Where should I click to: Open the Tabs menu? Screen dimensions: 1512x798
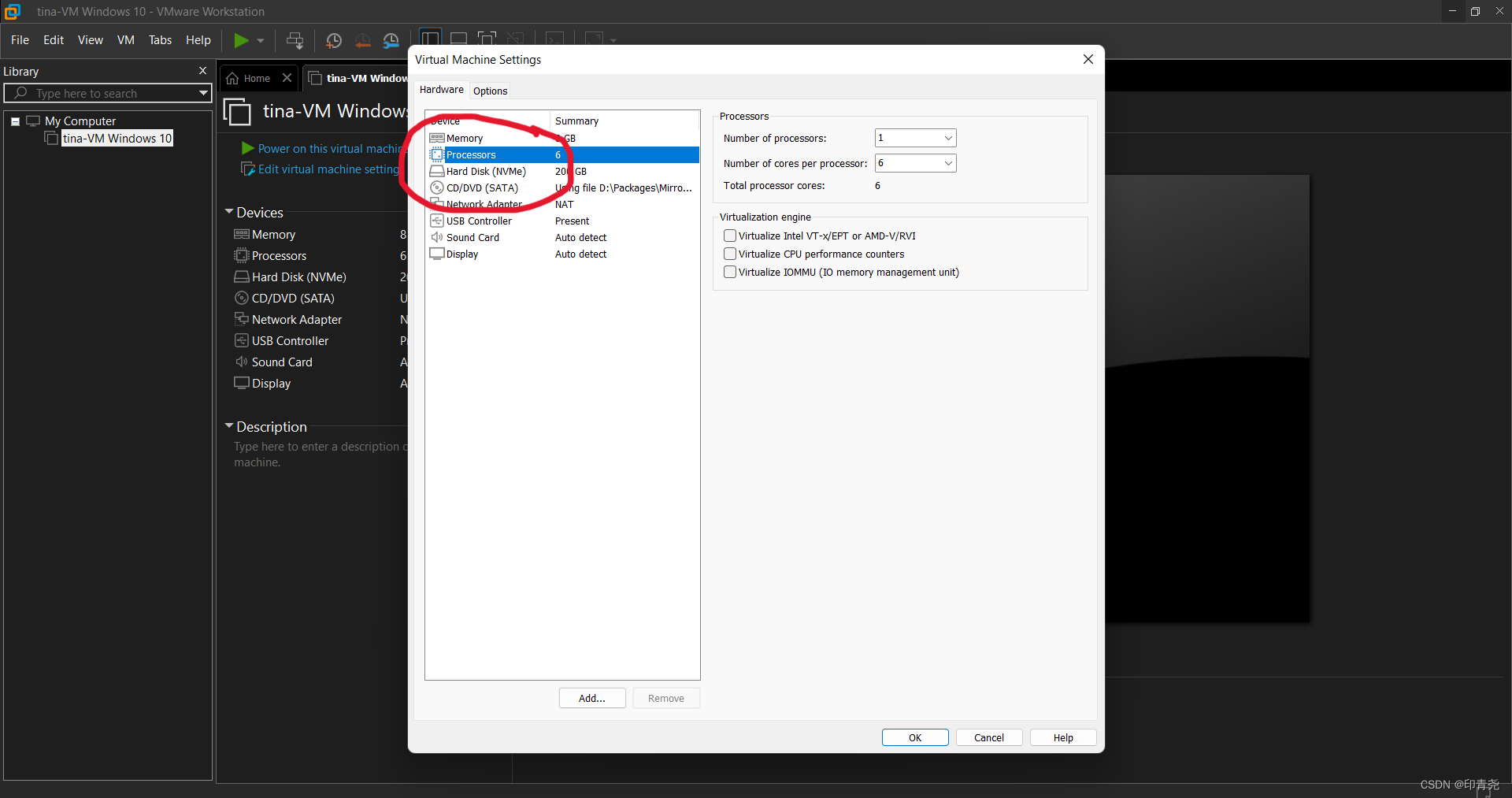coord(160,40)
